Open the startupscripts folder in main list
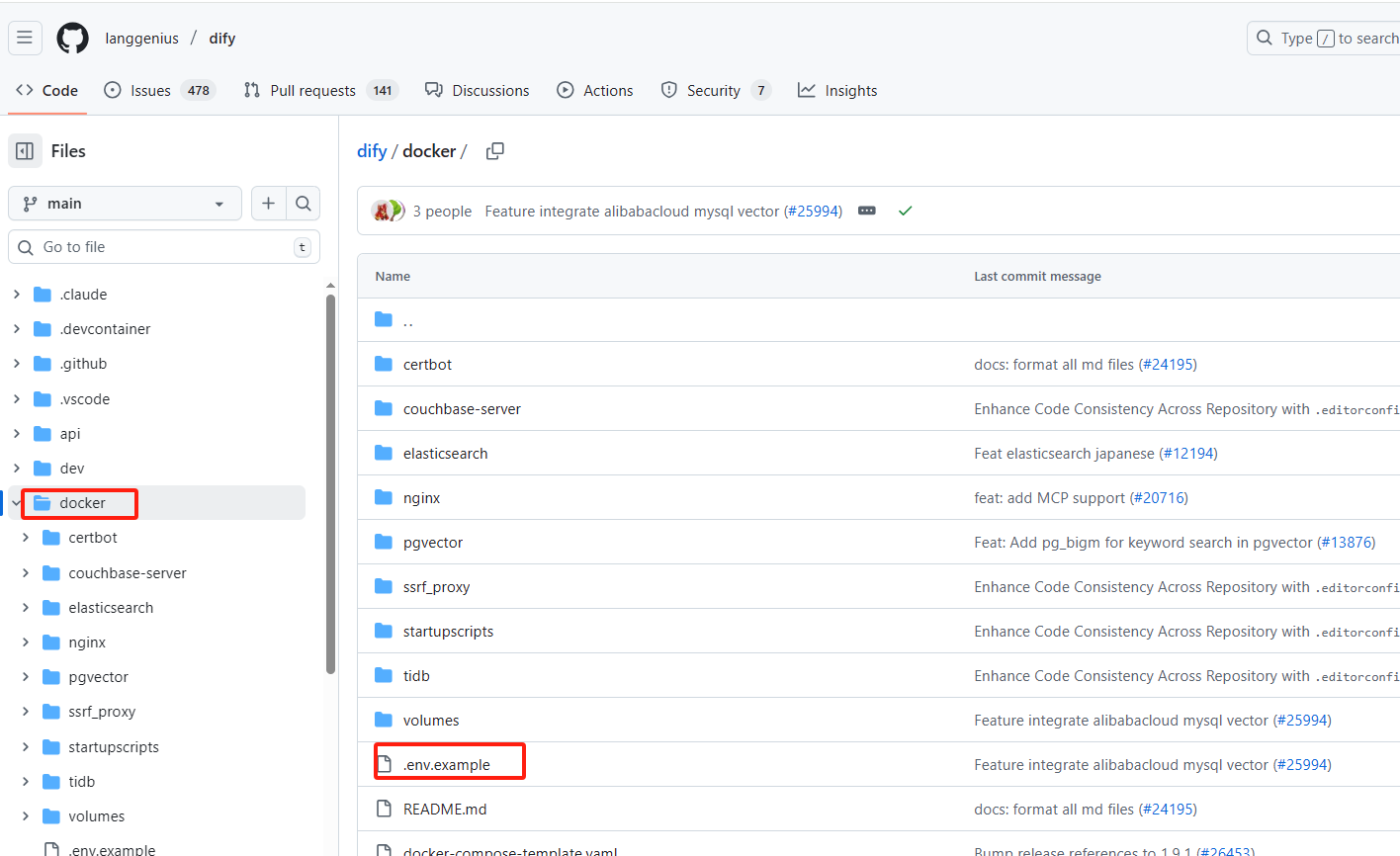The height and width of the screenshot is (856, 1400). (448, 632)
